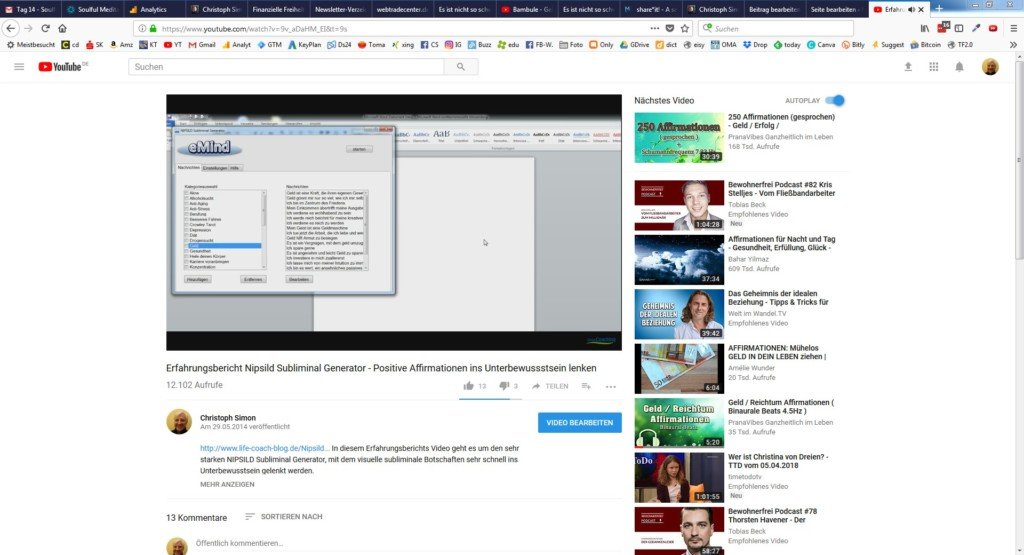This screenshot has width=1024, height=555.
Task: Bookmark this page with the star
Action: 684,28
